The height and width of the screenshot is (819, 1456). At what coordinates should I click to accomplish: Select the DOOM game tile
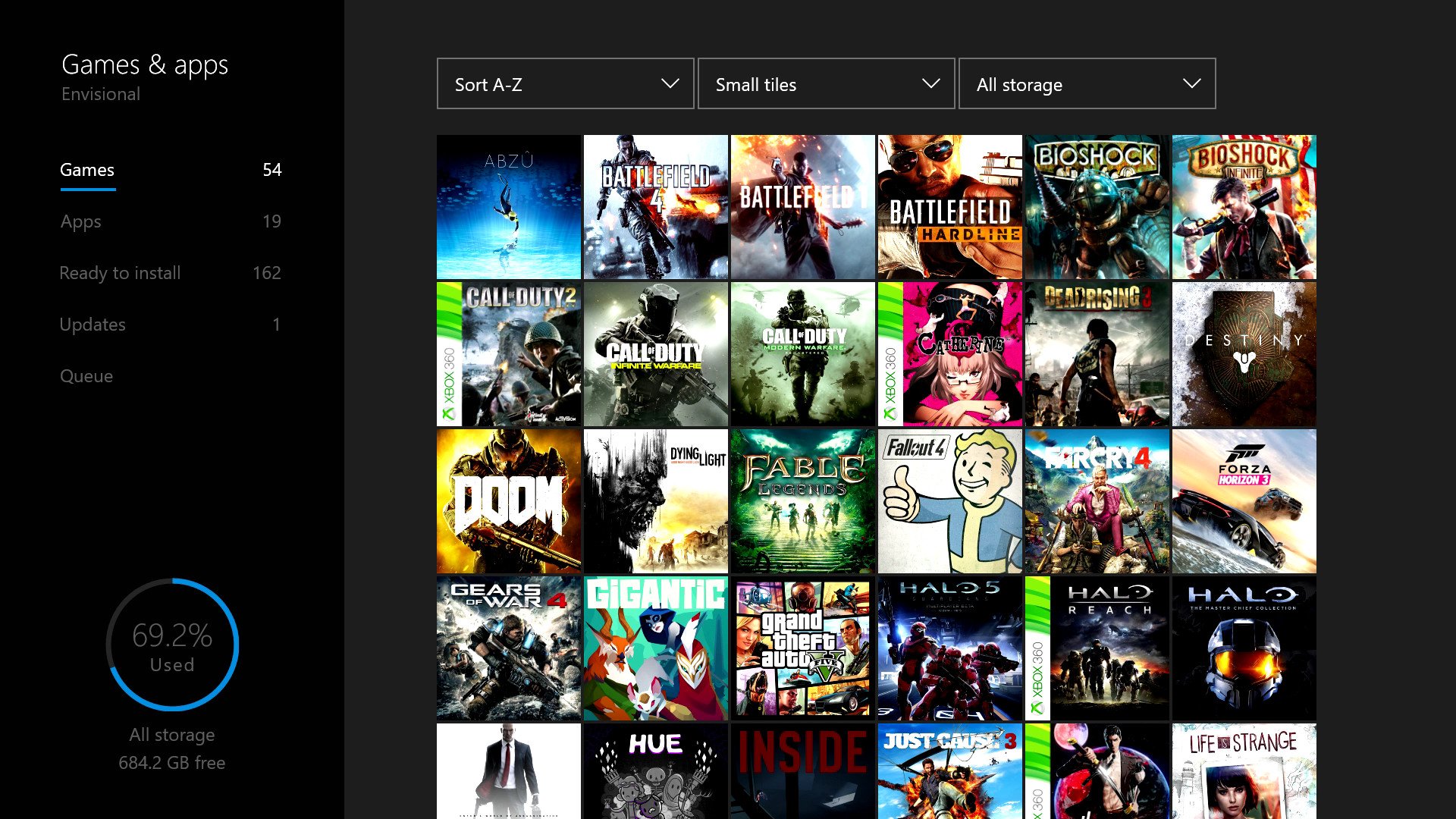coord(508,500)
